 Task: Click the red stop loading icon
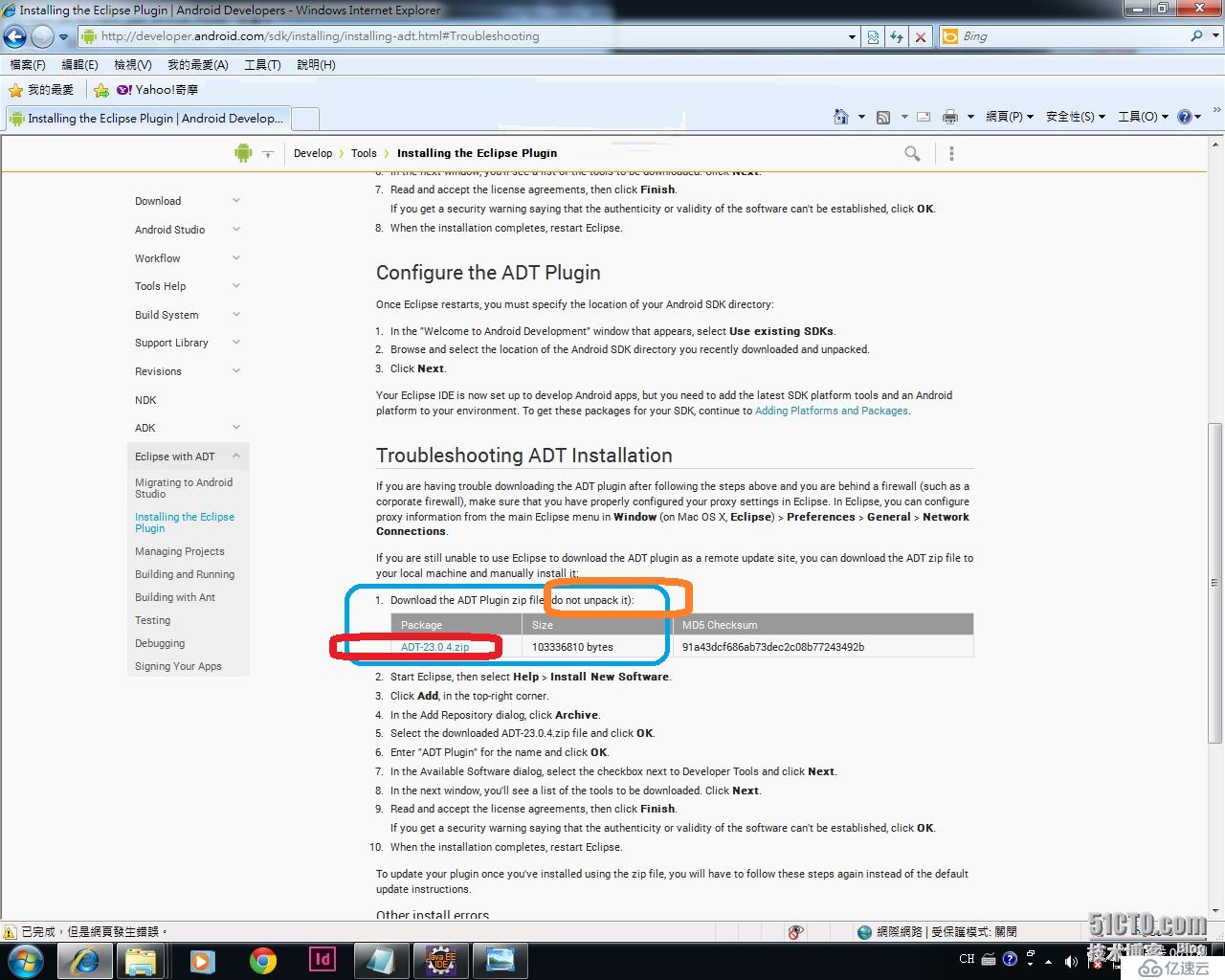coord(921,36)
